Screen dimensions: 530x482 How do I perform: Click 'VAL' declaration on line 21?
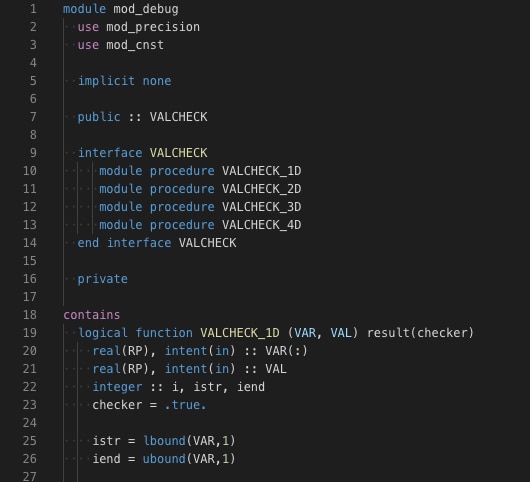click(x=276, y=369)
